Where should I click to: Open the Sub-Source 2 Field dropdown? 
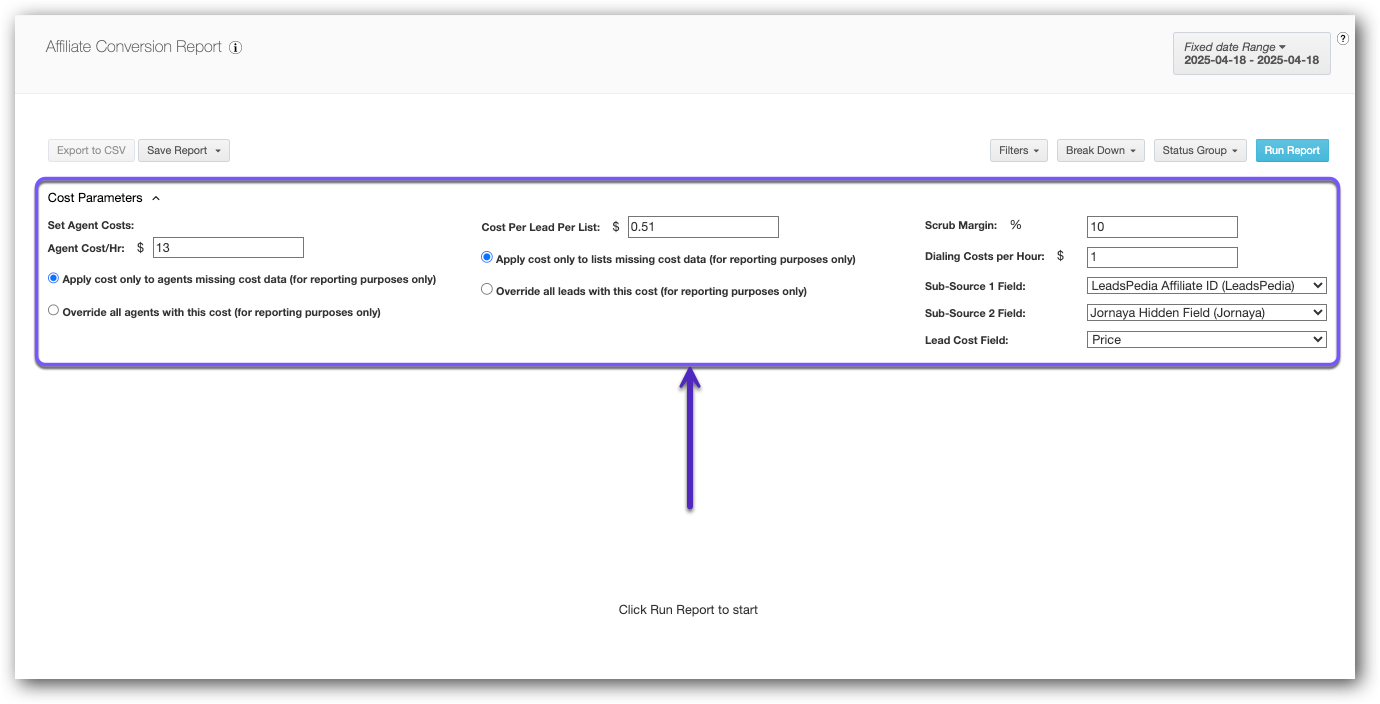point(1207,313)
